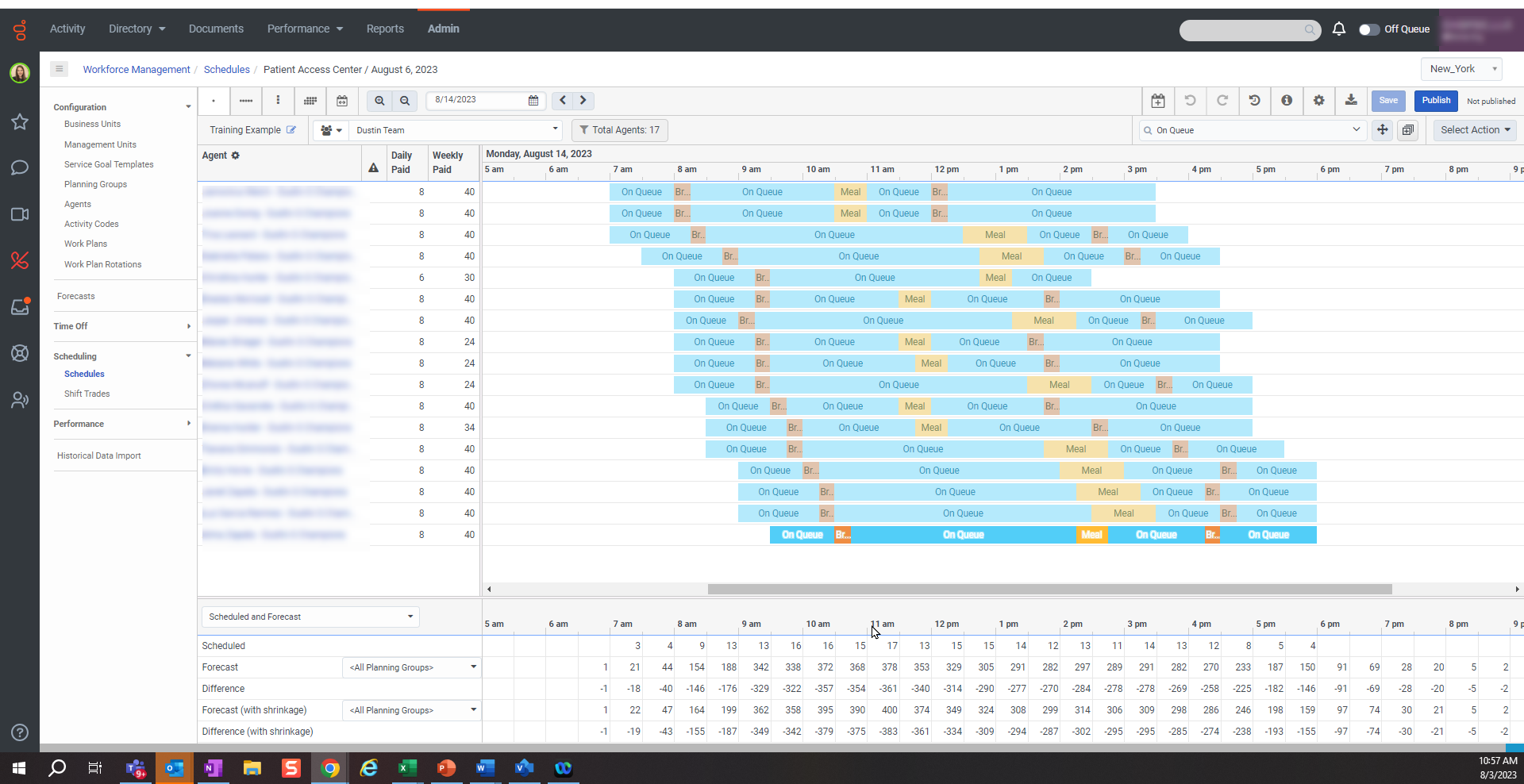1524x784 pixels.
Task: Open the schedule info icon
Action: pyautogui.click(x=1287, y=101)
